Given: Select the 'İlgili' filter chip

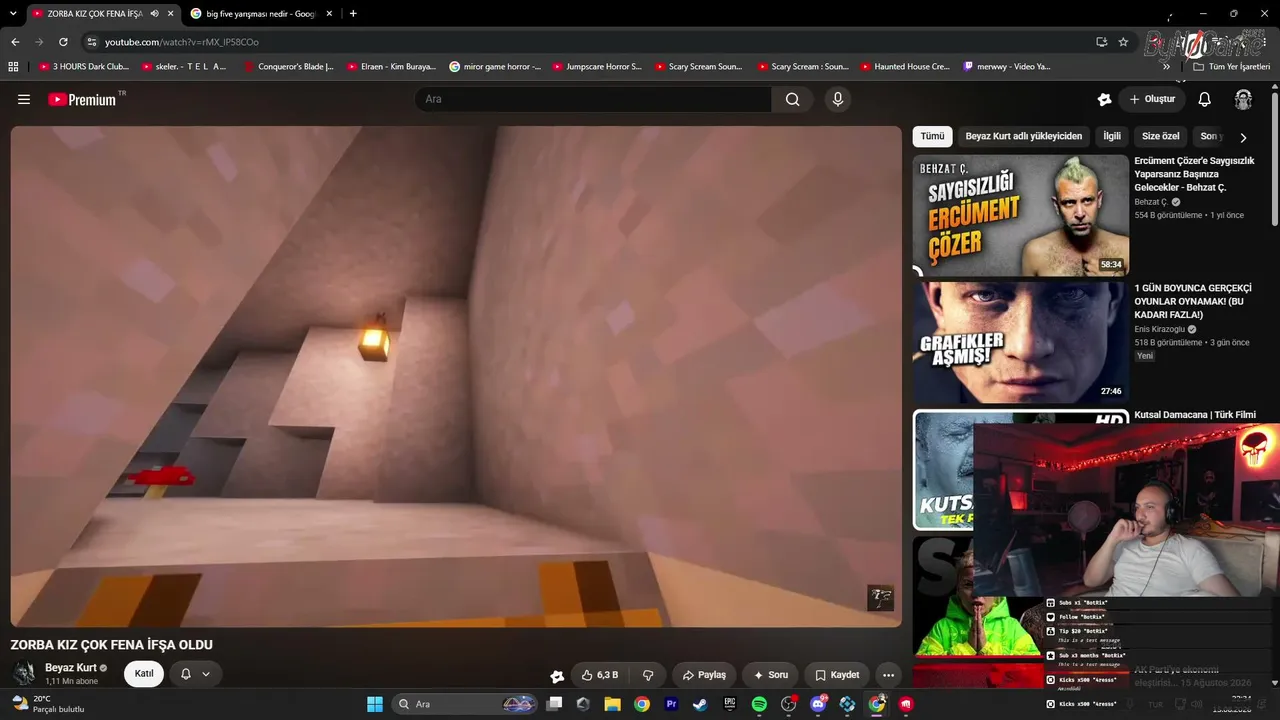Looking at the screenshot, I should pyautogui.click(x=1112, y=136).
